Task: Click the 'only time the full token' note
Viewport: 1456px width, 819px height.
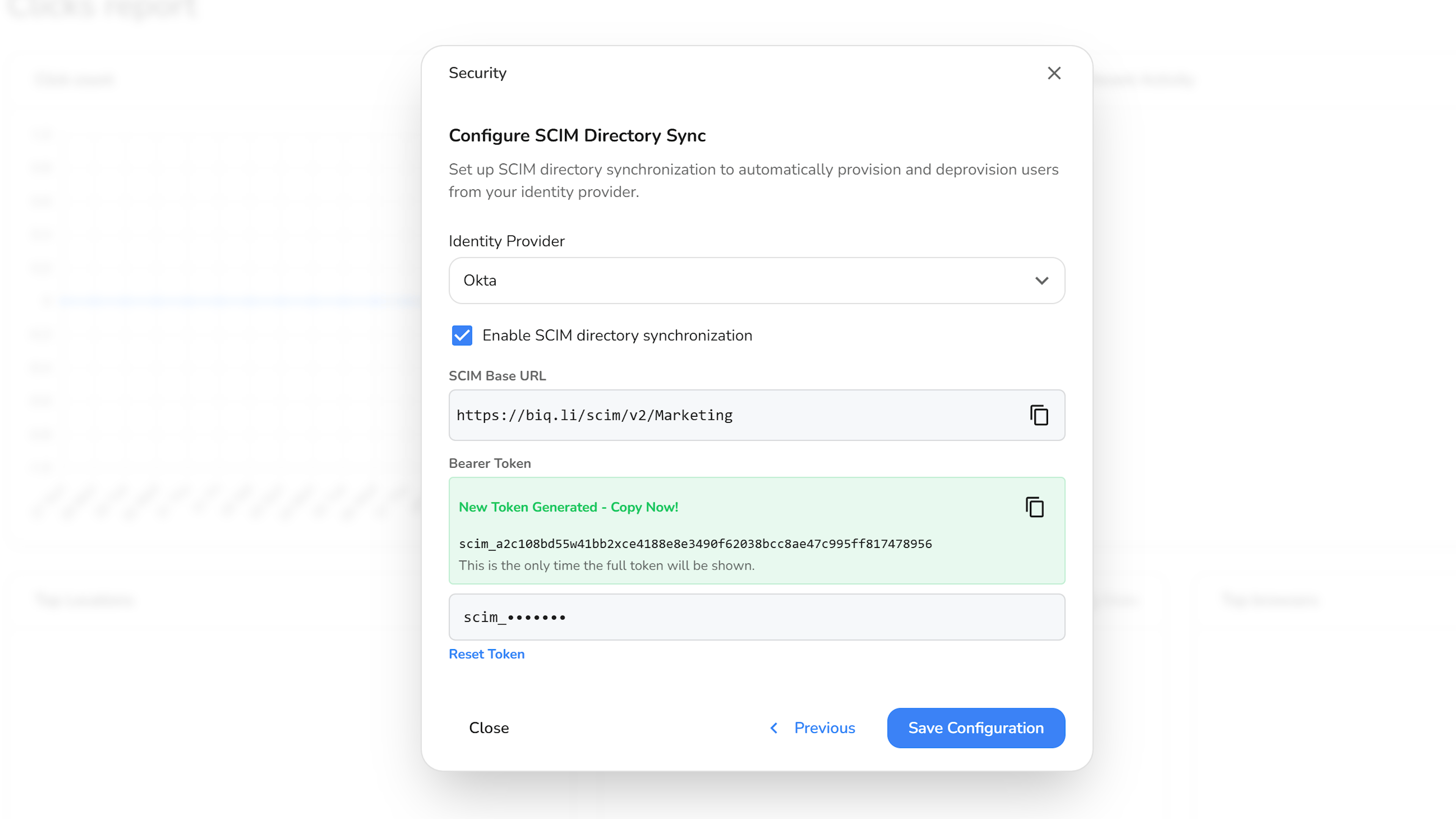Action: 607,565
